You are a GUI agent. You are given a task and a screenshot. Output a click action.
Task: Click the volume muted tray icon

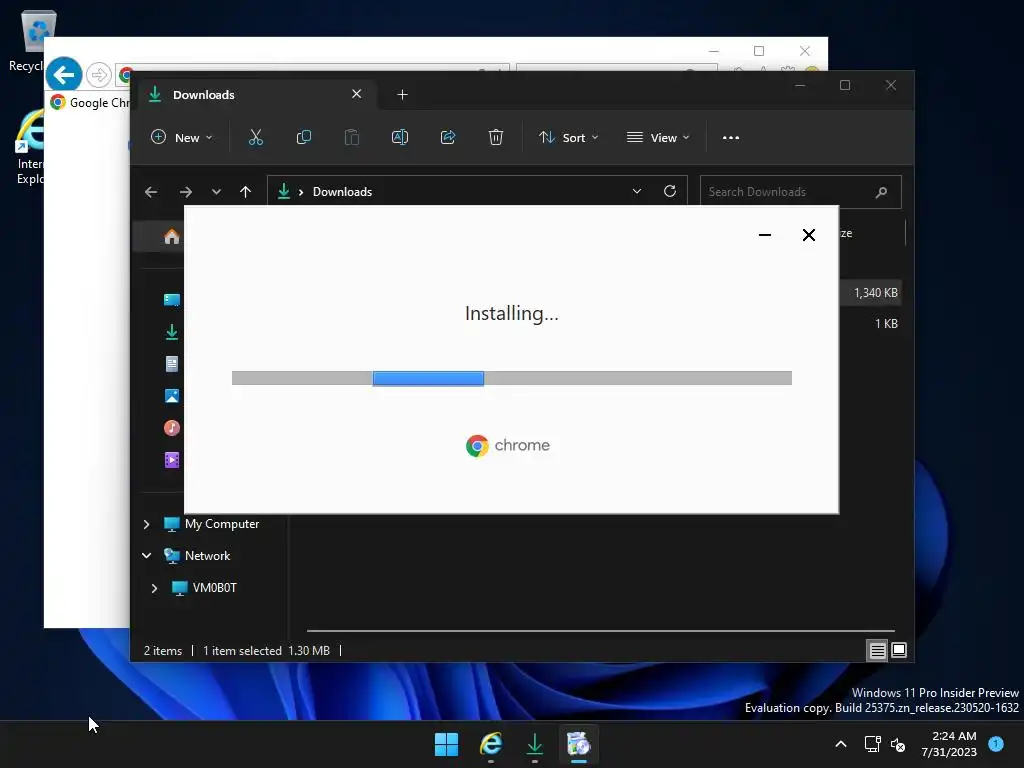coord(898,744)
